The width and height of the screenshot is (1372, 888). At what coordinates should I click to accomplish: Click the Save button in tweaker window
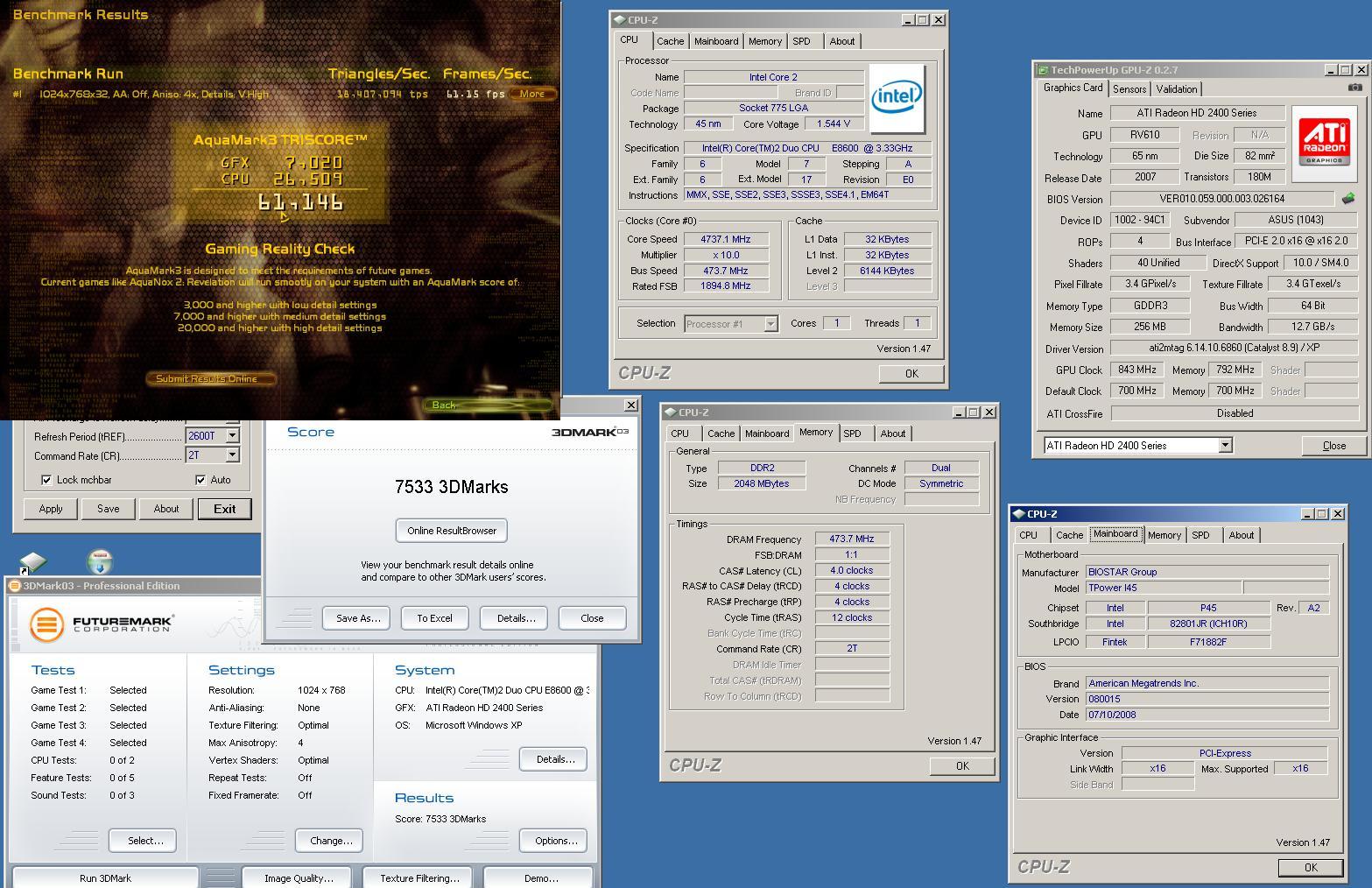point(109,509)
